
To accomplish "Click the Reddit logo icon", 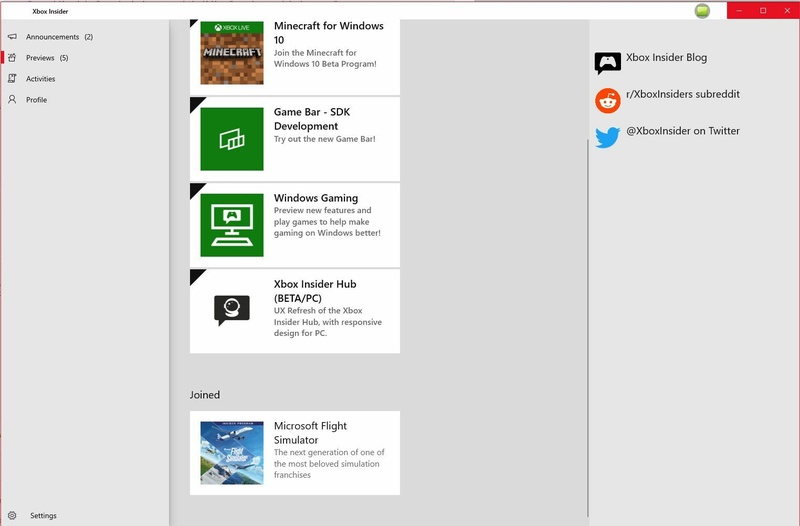I will point(608,101).
